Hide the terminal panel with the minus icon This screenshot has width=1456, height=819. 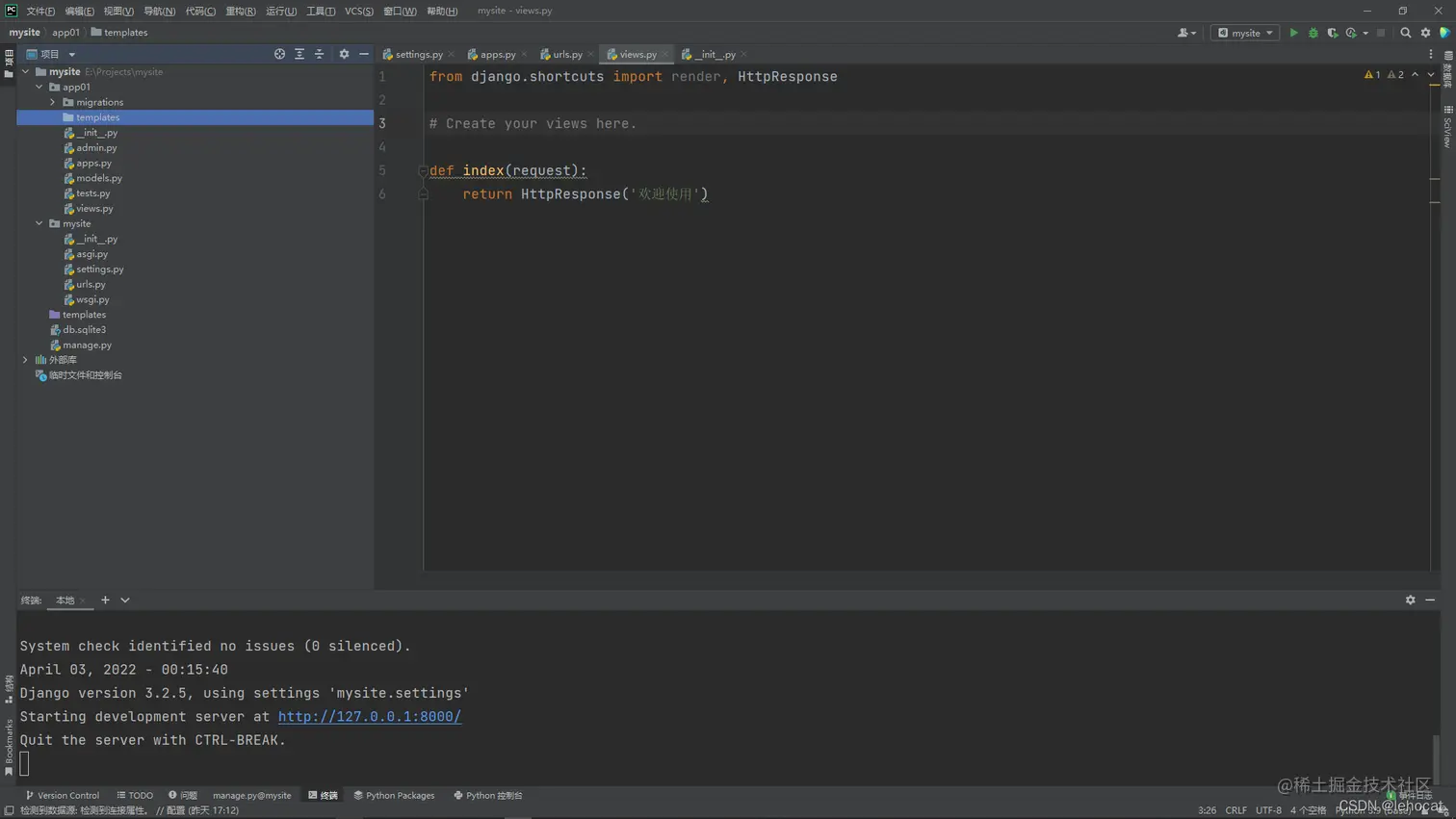point(1430,600)
